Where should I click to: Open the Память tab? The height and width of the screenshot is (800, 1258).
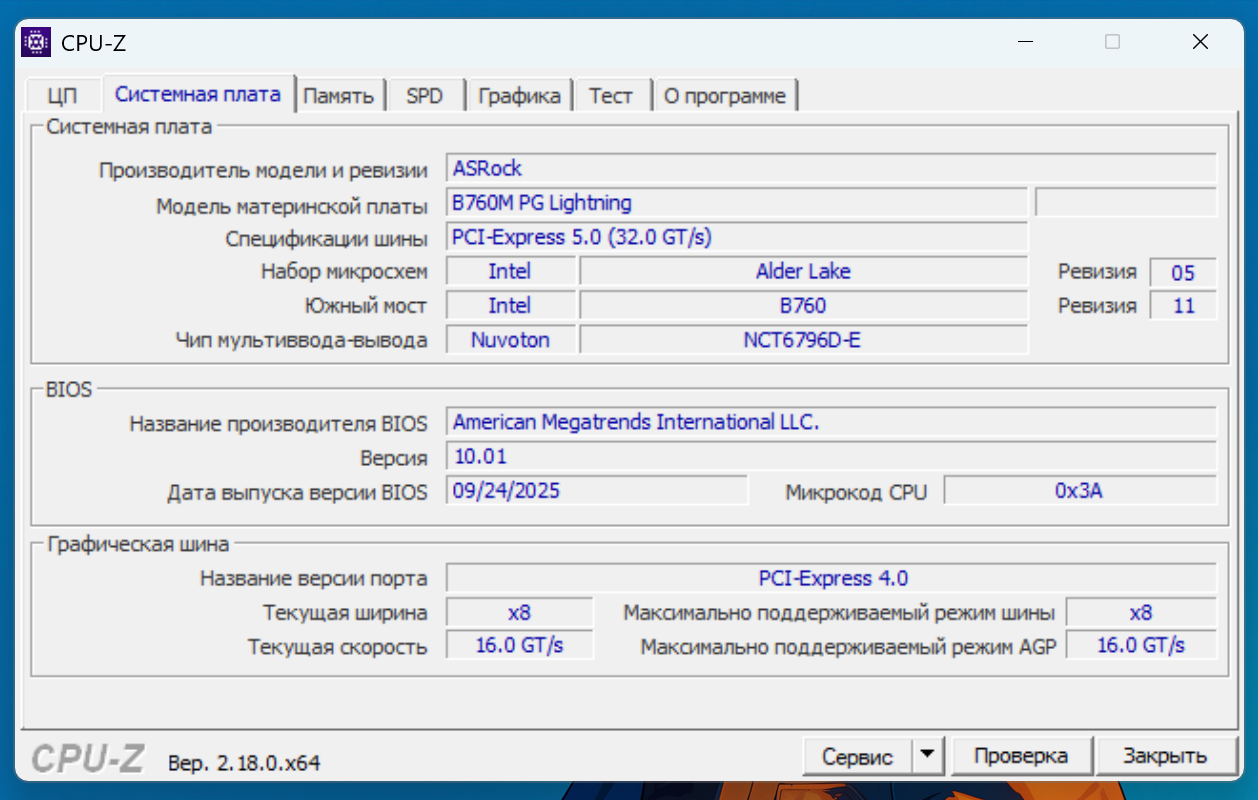[x=339, y=96]
